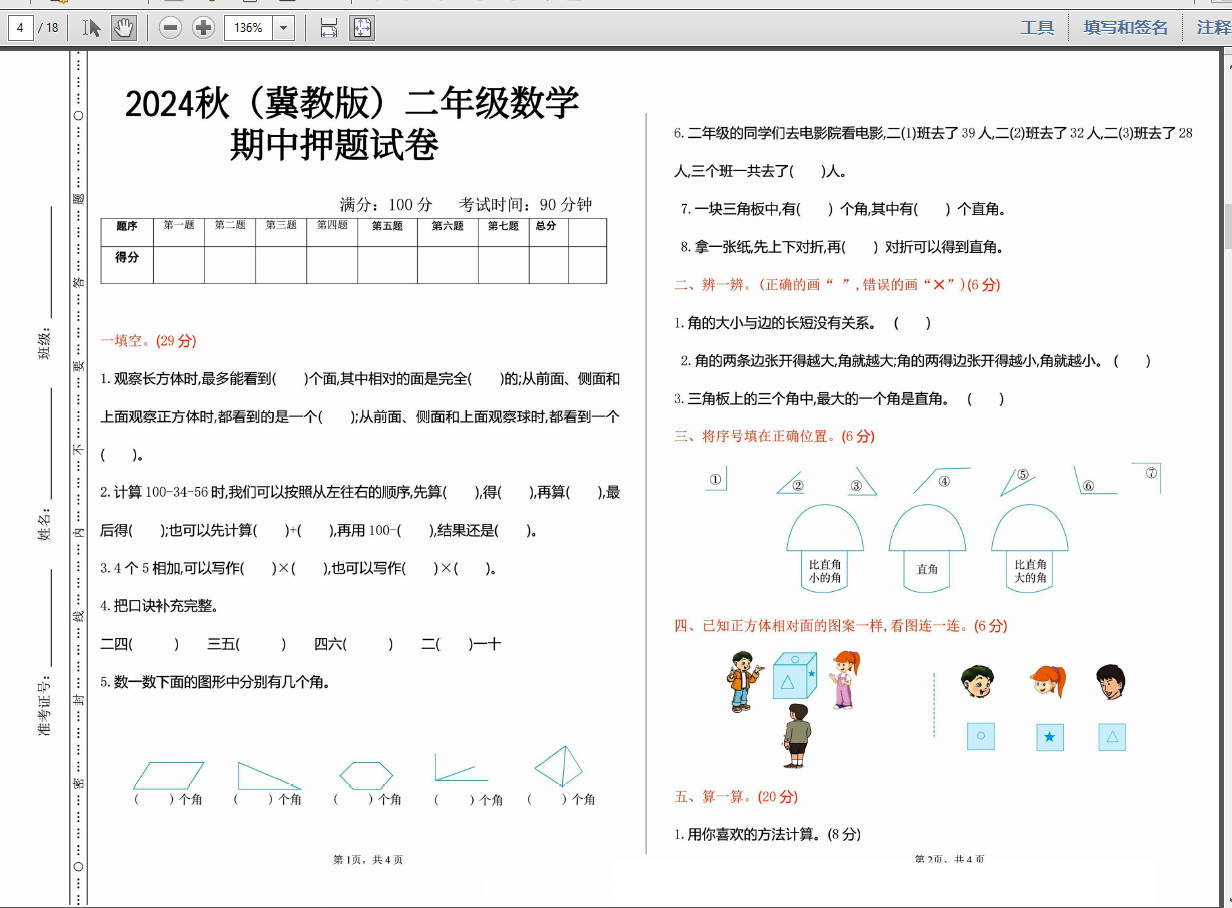Open the zoom level dropdown arrow
The width and height of the screenshot is (1232, 908).
click(x=284, y=28)
